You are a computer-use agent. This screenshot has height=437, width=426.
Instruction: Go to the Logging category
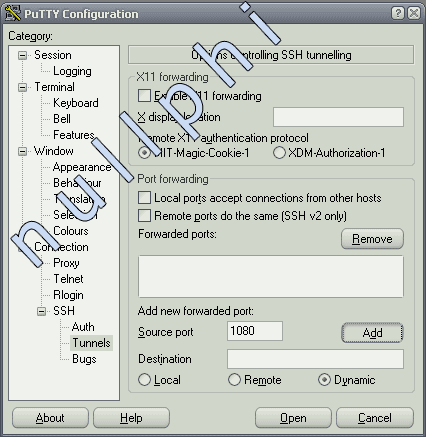72,71
